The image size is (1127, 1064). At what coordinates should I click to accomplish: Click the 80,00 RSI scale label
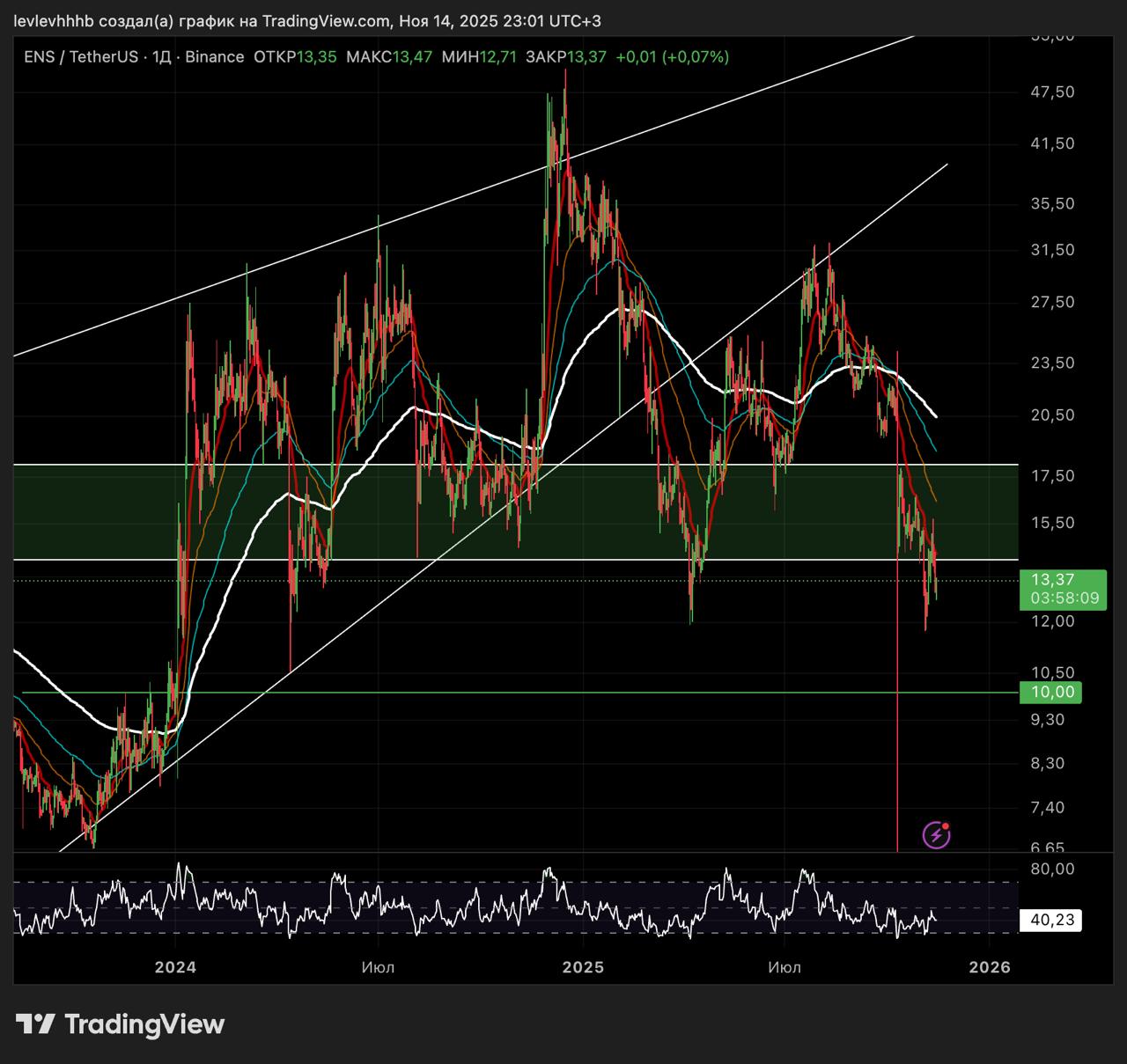(1052, 870)
